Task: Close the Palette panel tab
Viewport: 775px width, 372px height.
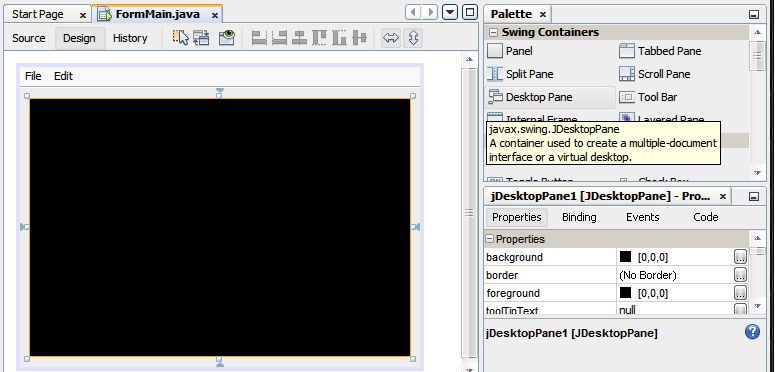Action: pyautogui.click(x=543, y=14)
